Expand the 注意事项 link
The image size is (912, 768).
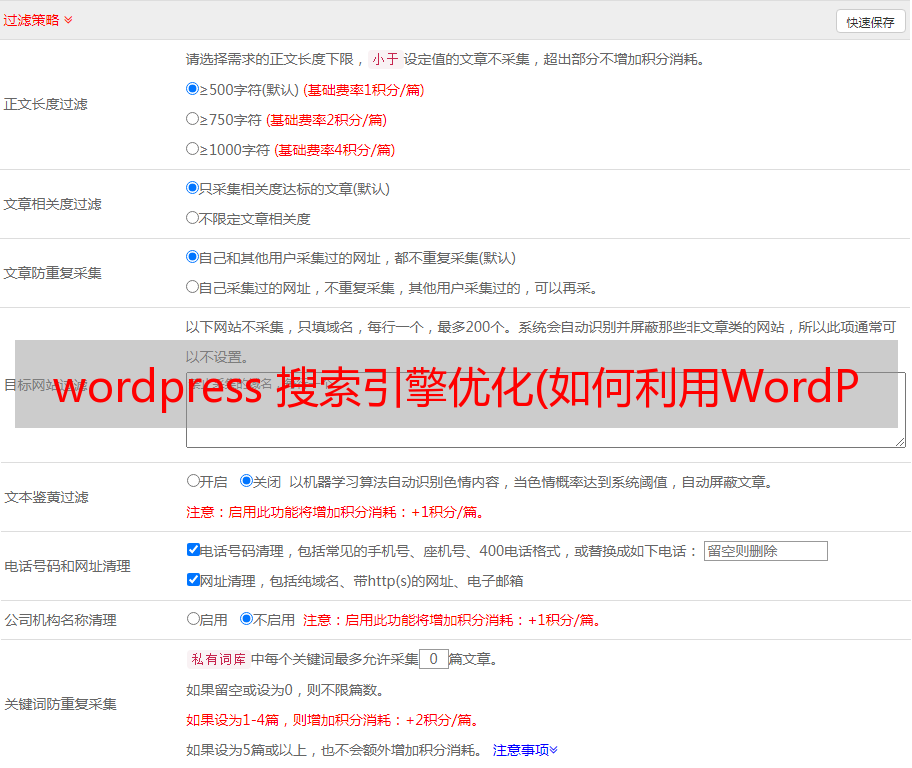click(x=525, y=750)
